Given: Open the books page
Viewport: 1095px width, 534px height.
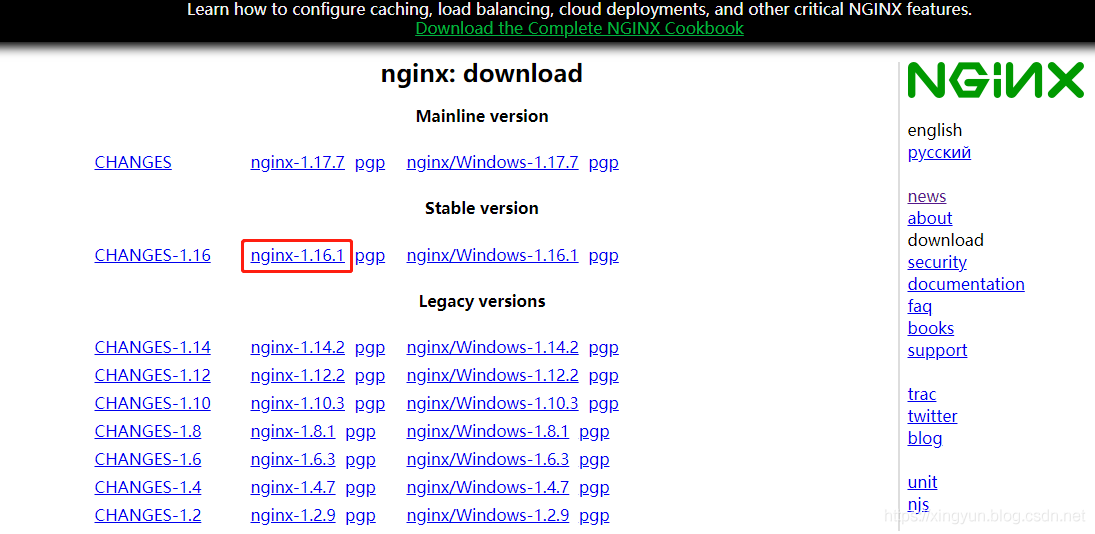Looking at the screenshot, I should (930, 328).
